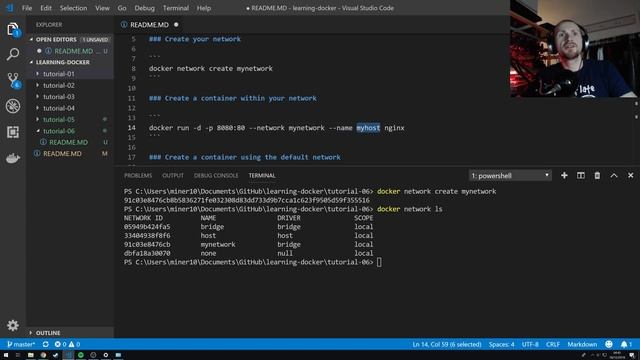Split the terminal pane
Screen dimensions: 640x360
pos(580,176)
